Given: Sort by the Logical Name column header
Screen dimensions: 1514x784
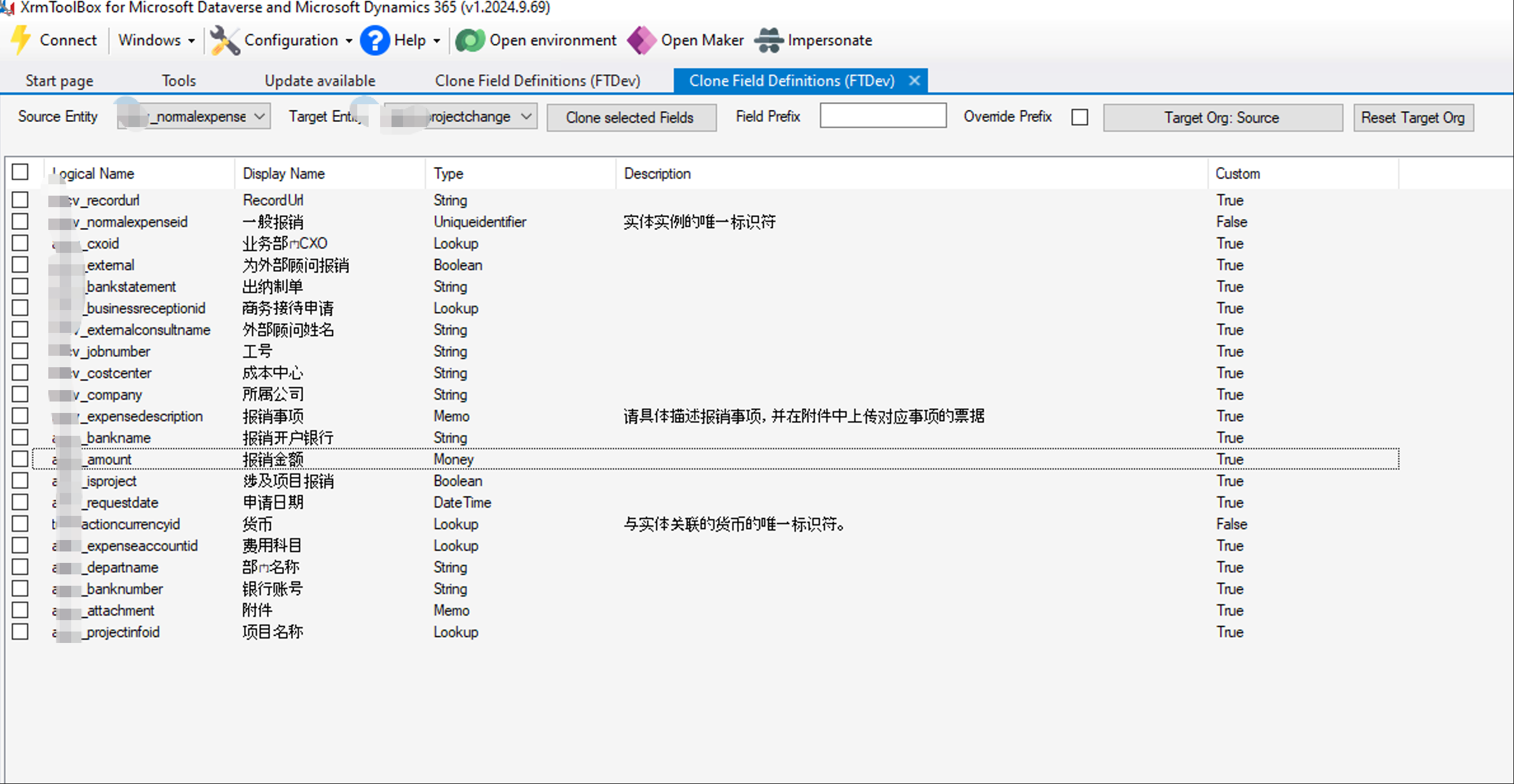Looking at the screenshot, I should click(139, 173).
